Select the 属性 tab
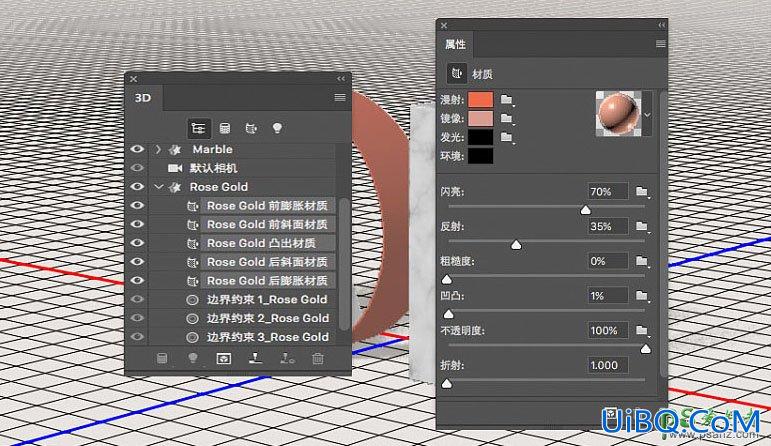 coord(455,44)
